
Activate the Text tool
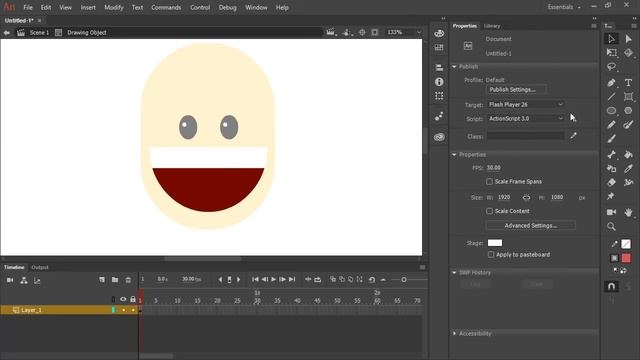coord(629,83)
